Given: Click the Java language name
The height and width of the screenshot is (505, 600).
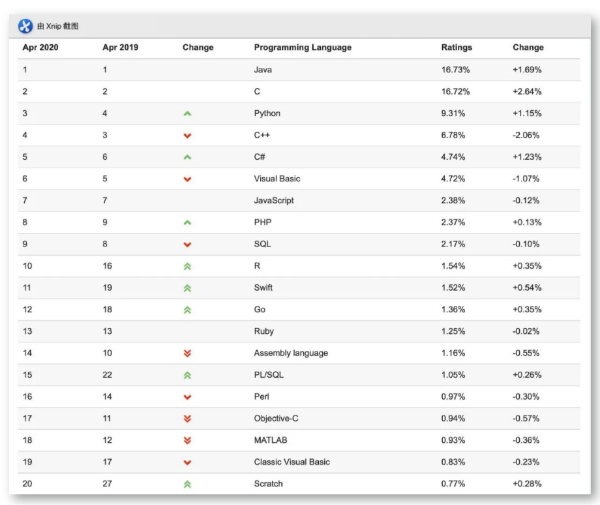Looking at the screenshot, I should tap(263, 71).
